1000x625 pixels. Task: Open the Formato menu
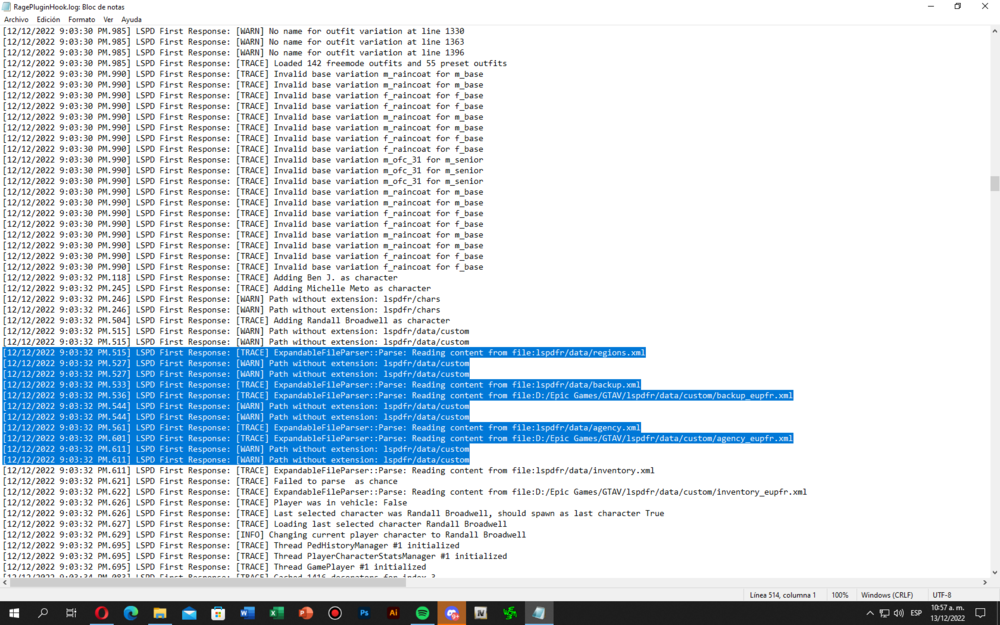click(x=82, y=20)
